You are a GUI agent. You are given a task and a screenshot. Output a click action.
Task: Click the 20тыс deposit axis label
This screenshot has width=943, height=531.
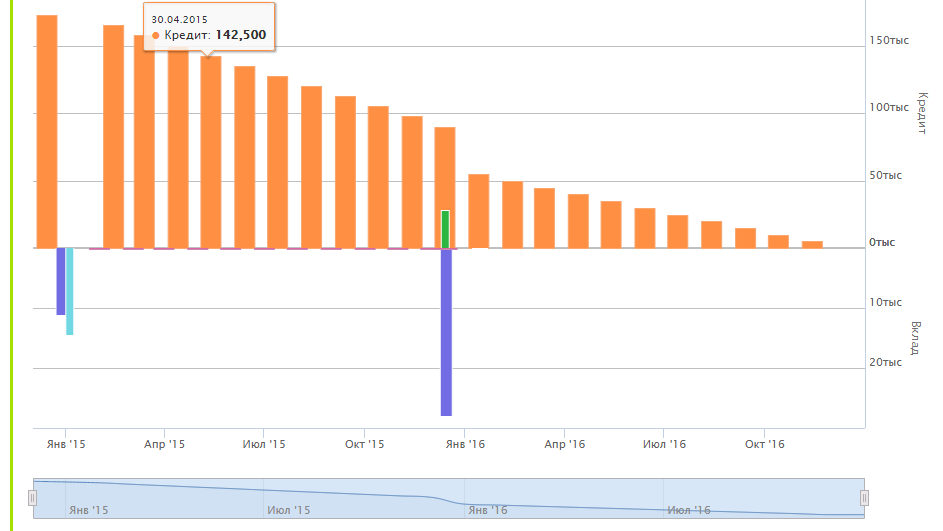(885, 362)
